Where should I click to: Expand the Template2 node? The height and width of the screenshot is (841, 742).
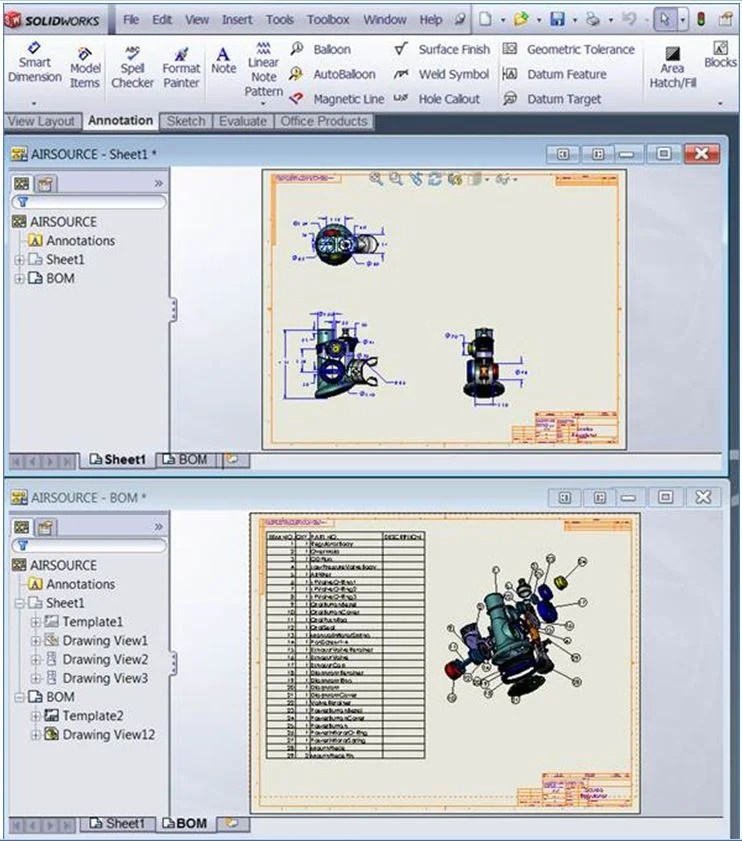click(x=35, y=716)
